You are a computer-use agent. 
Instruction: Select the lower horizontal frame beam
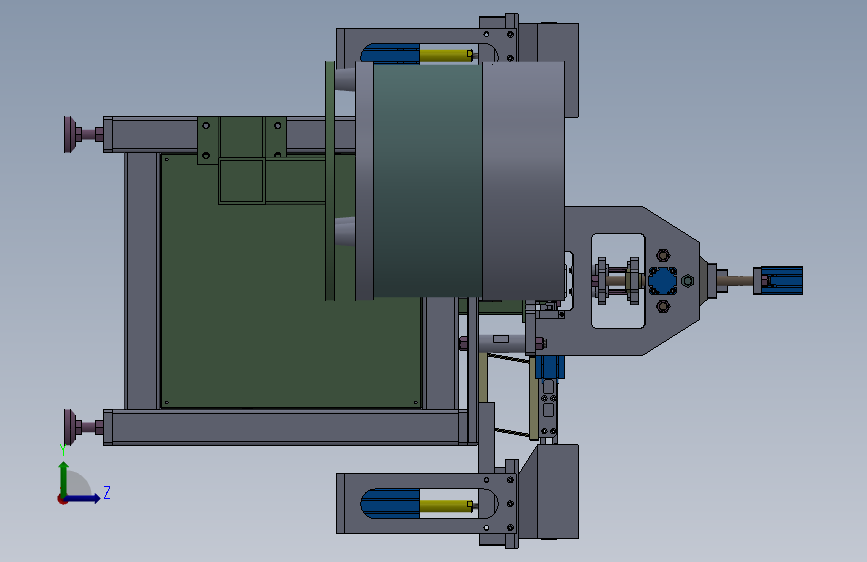click(x=285, y=427)
